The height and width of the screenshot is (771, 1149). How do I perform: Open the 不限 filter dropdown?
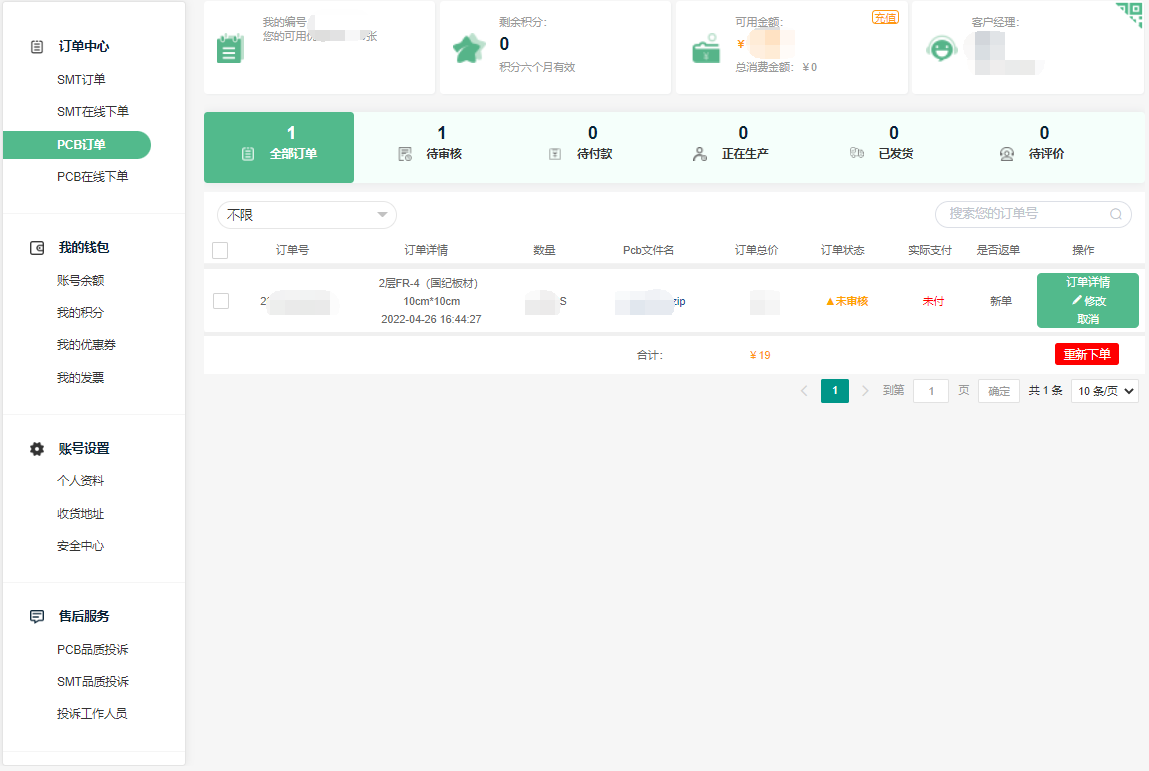[x=306, y=215]
